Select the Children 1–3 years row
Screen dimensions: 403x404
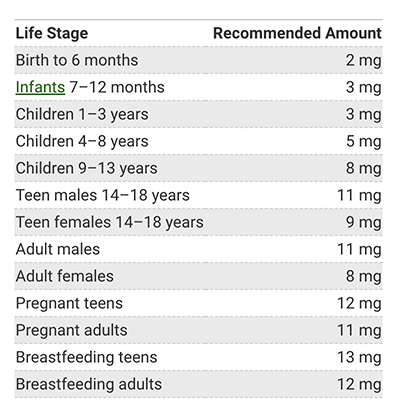(x=198, y=114)
